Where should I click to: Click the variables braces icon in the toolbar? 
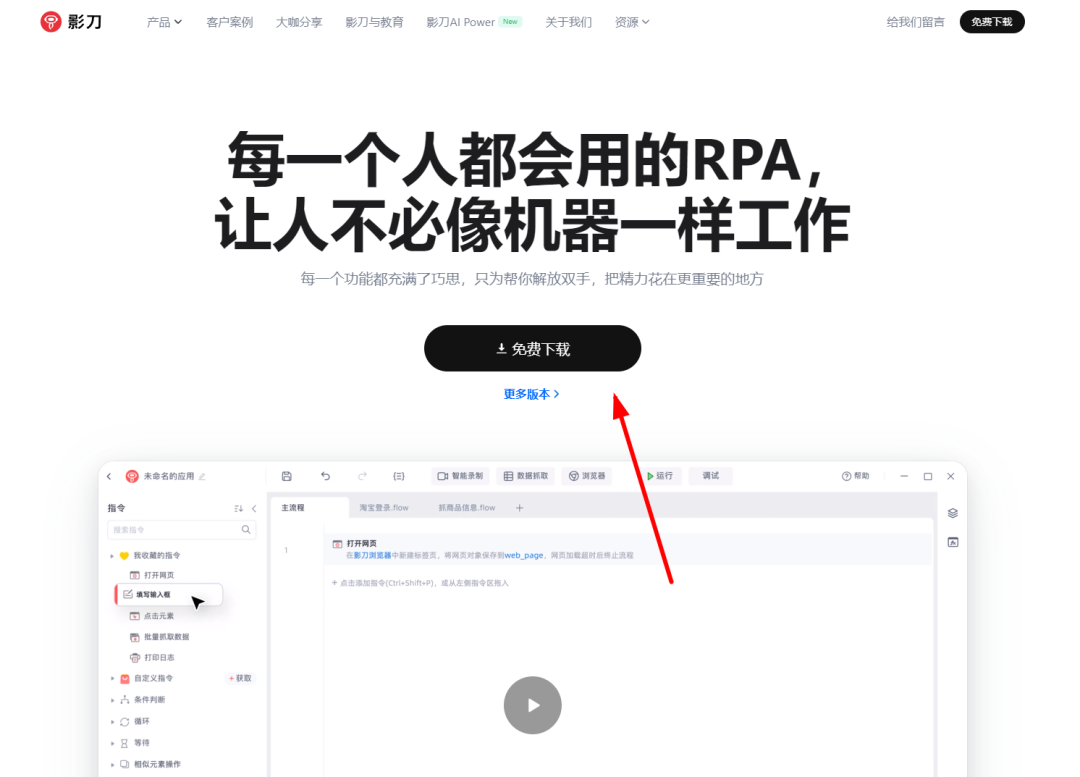tap(399, 476)
